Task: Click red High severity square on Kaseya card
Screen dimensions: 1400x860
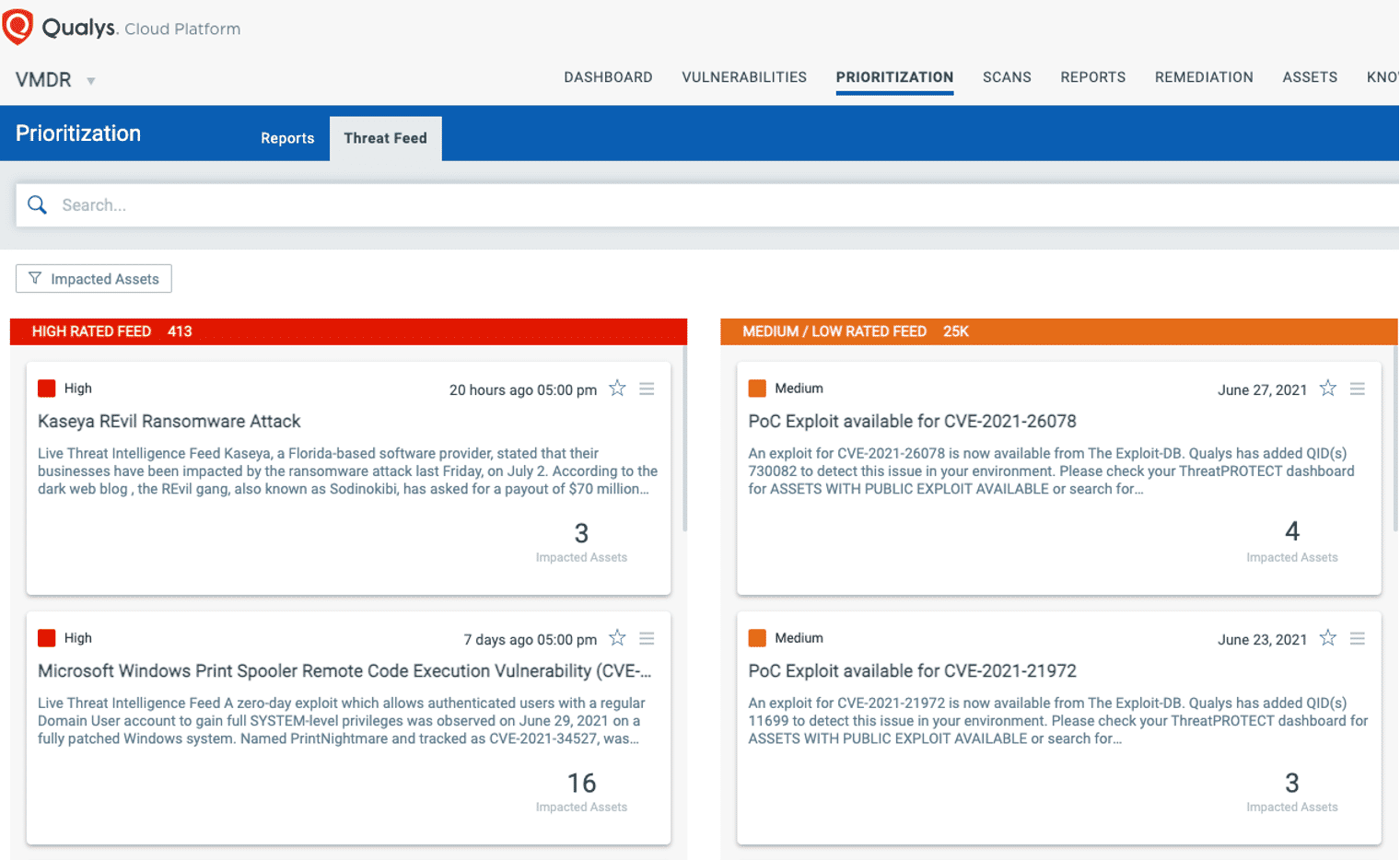Action: 46,389
